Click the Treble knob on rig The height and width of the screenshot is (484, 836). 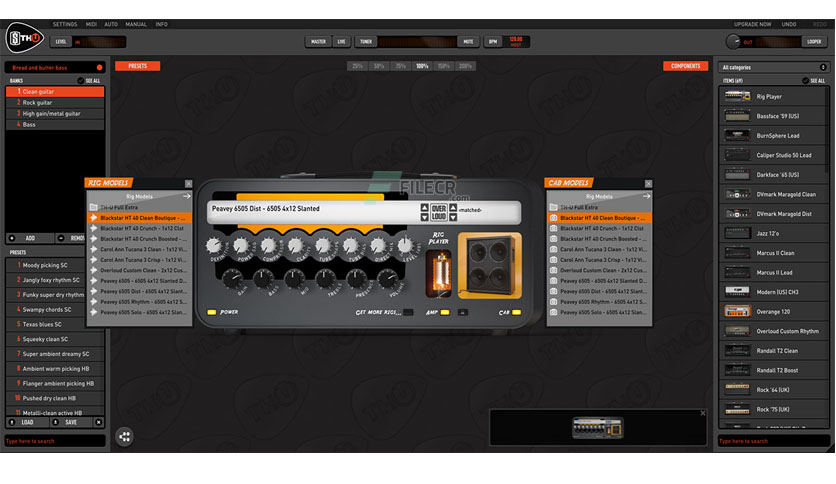325,278
